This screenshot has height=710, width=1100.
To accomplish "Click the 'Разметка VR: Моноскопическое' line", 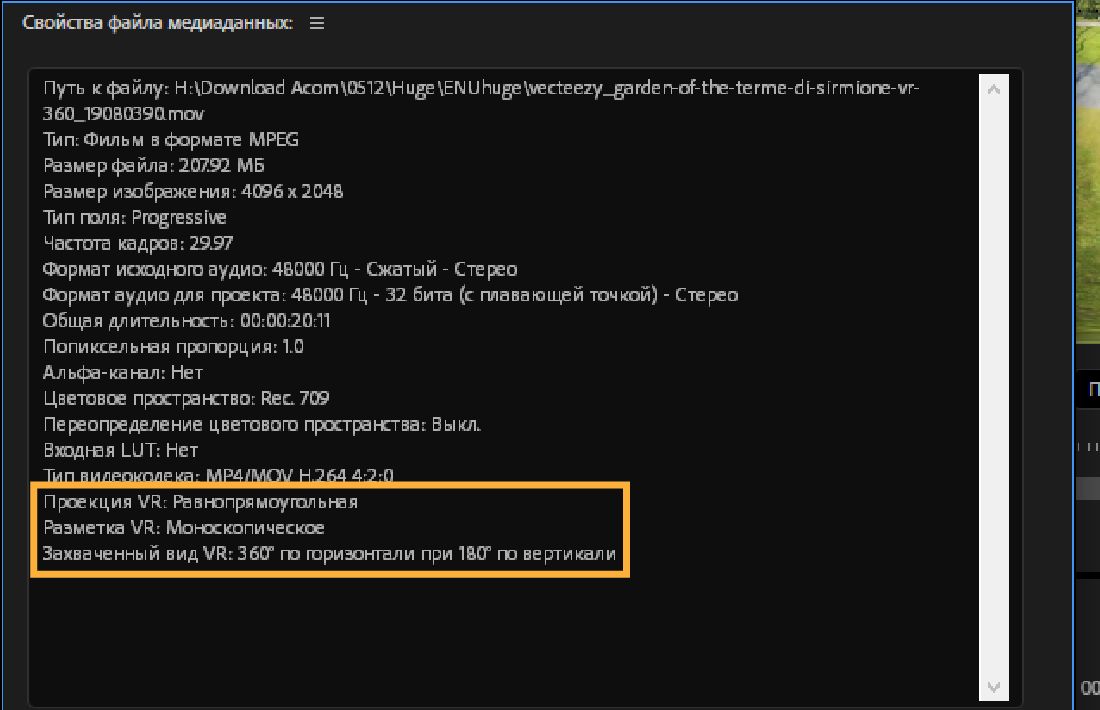I will tap(184, 527).
